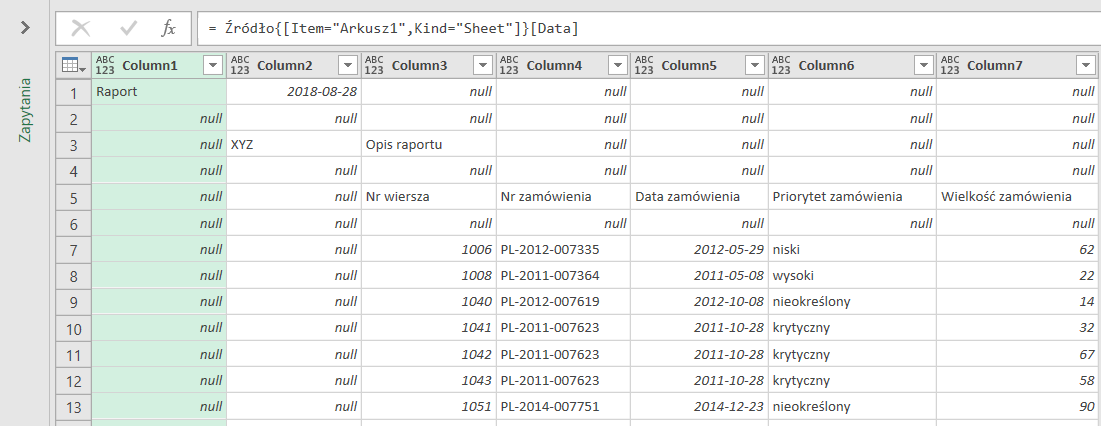The image size is (1101, 426).
Task: Expand the Zapytania queries pane
Action: coord(25,28)
